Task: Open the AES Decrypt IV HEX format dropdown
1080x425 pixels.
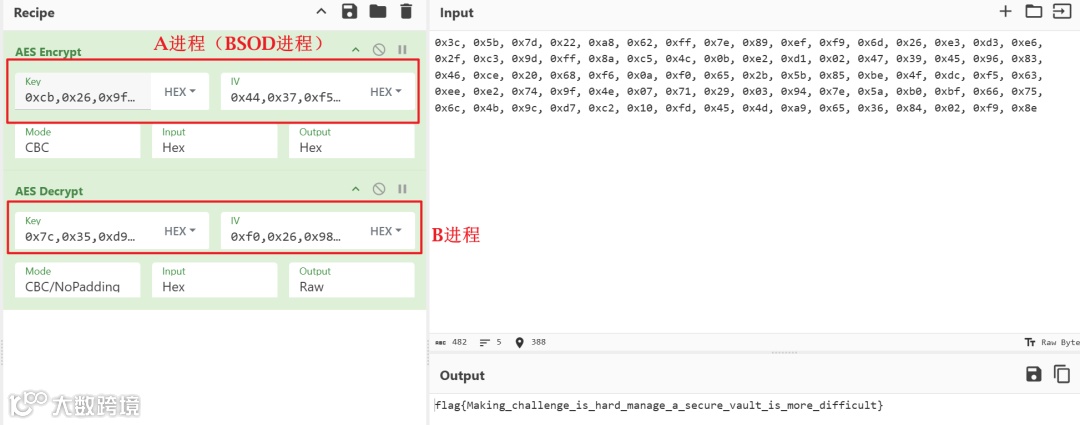Action: pyautogui.click(x=386, y=231)
